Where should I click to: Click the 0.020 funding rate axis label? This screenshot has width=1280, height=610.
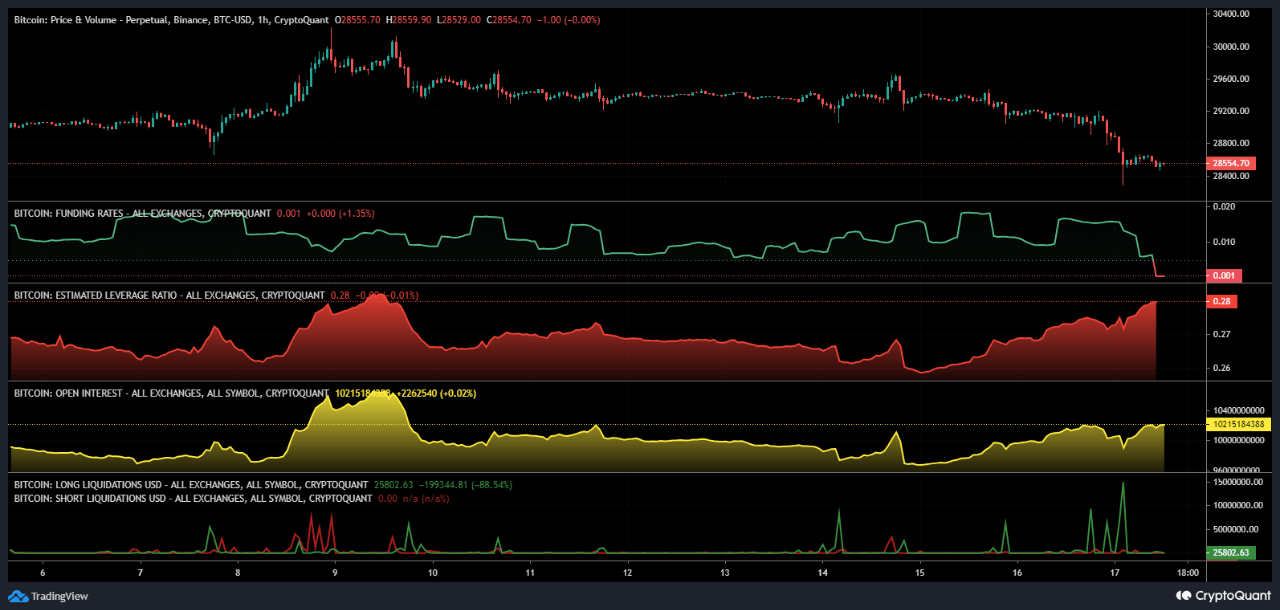(1224, 207)
